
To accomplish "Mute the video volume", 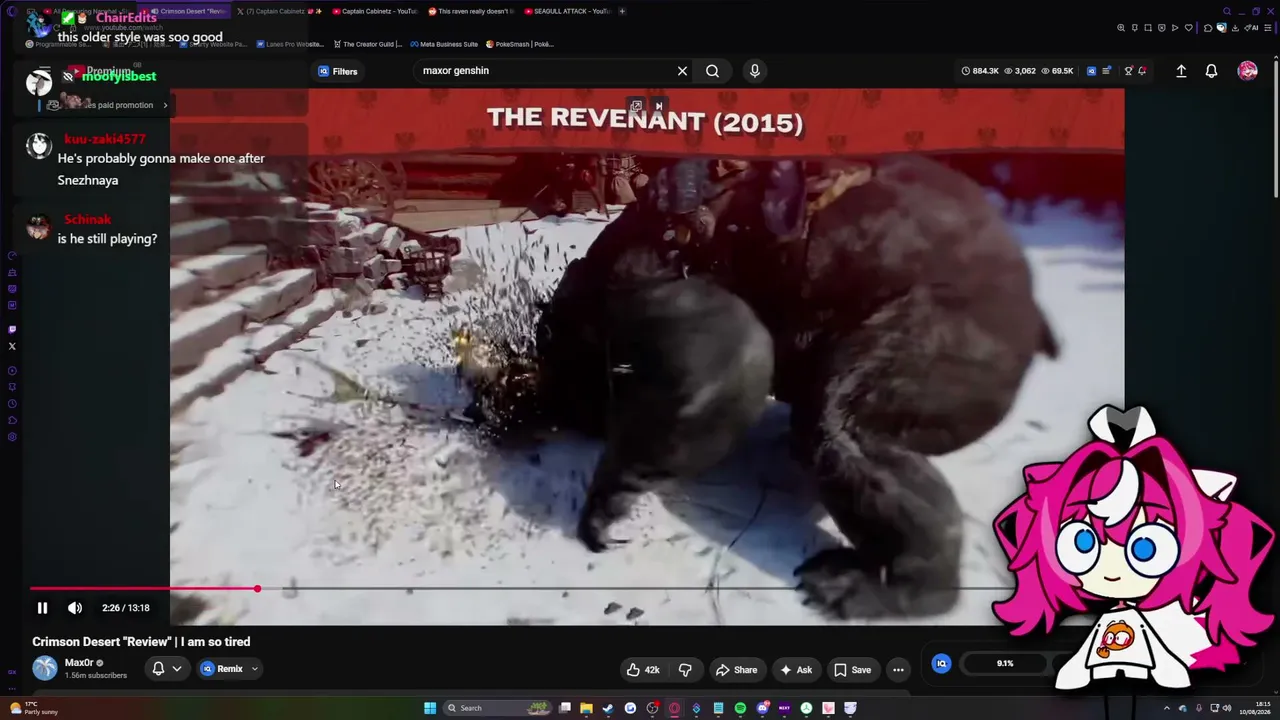I will point(75,608).
